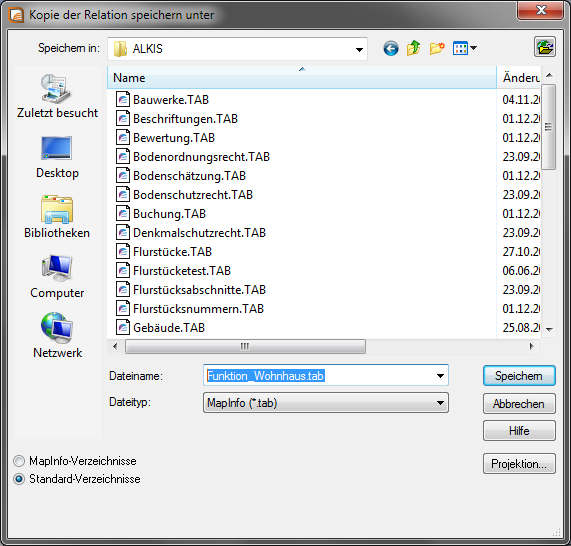
Task: Open the Dateityp MapInfo (*.tab) dropdown
Action: click(x=326, y=403)
